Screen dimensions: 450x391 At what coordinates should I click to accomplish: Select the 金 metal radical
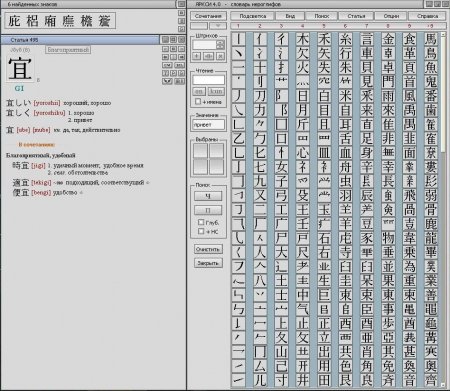click(x=388, y=39)
